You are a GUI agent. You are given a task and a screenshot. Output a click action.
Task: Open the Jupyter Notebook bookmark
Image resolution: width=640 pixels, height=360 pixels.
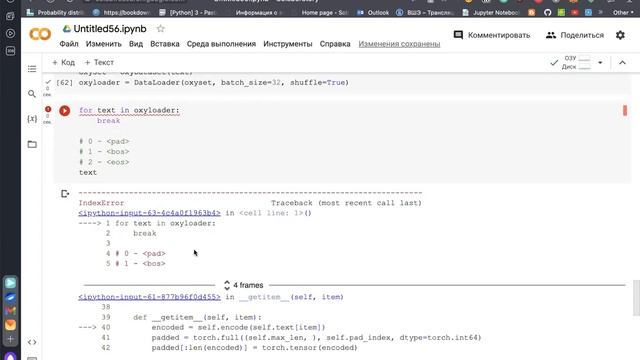pyautogui.click(x=491, y=13)
